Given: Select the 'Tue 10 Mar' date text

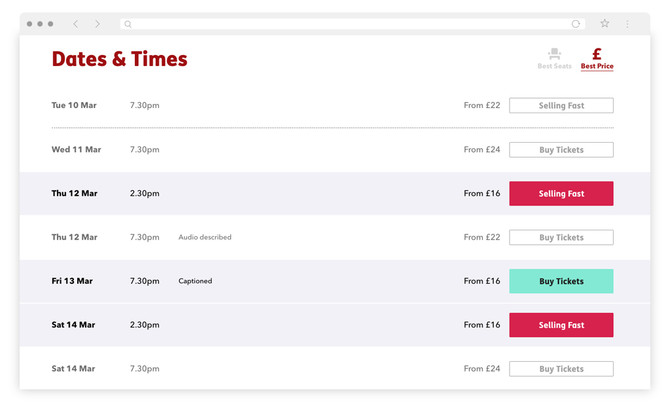Looking at the screenshot, I should click(74, 105).
